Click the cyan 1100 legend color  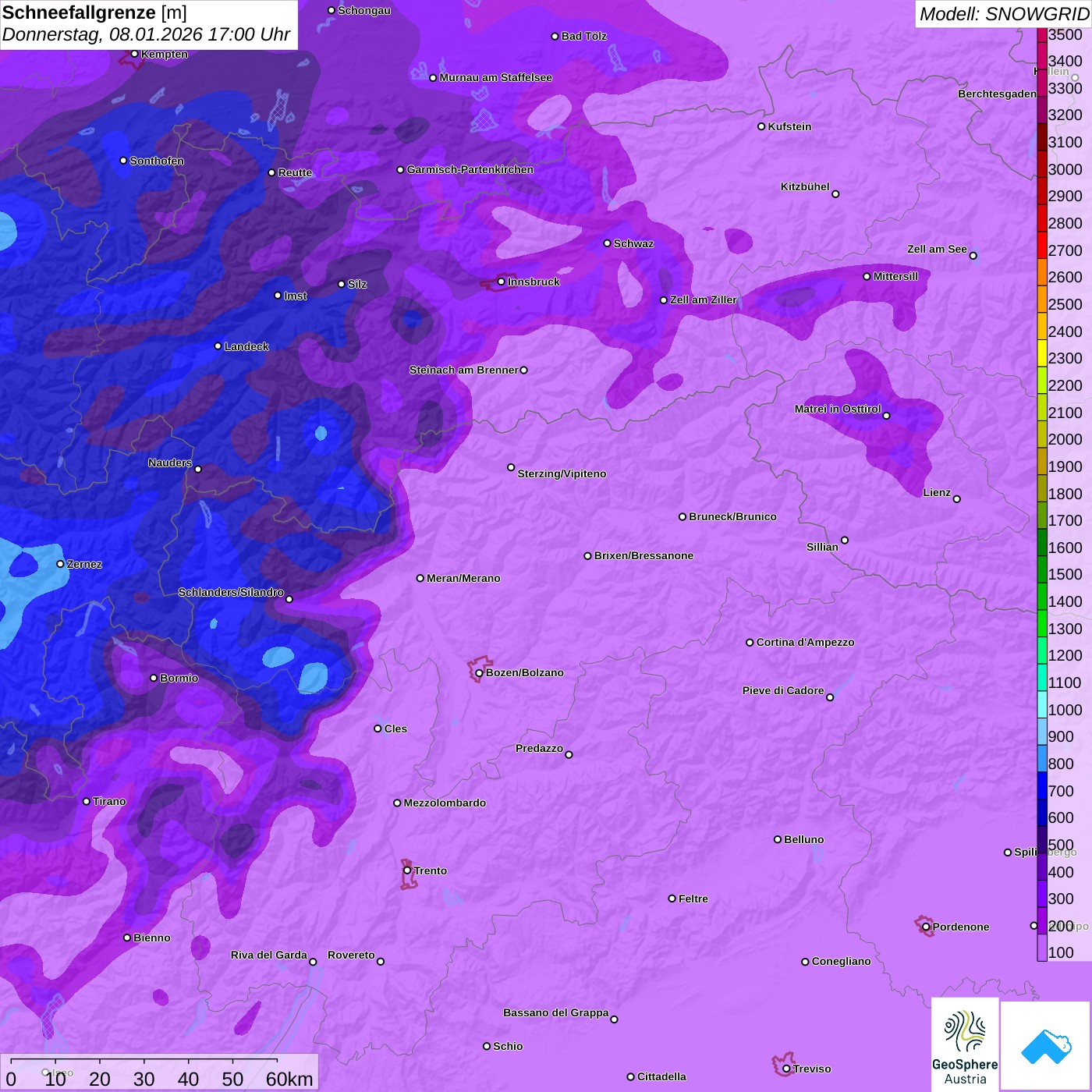click(1042, 677)
